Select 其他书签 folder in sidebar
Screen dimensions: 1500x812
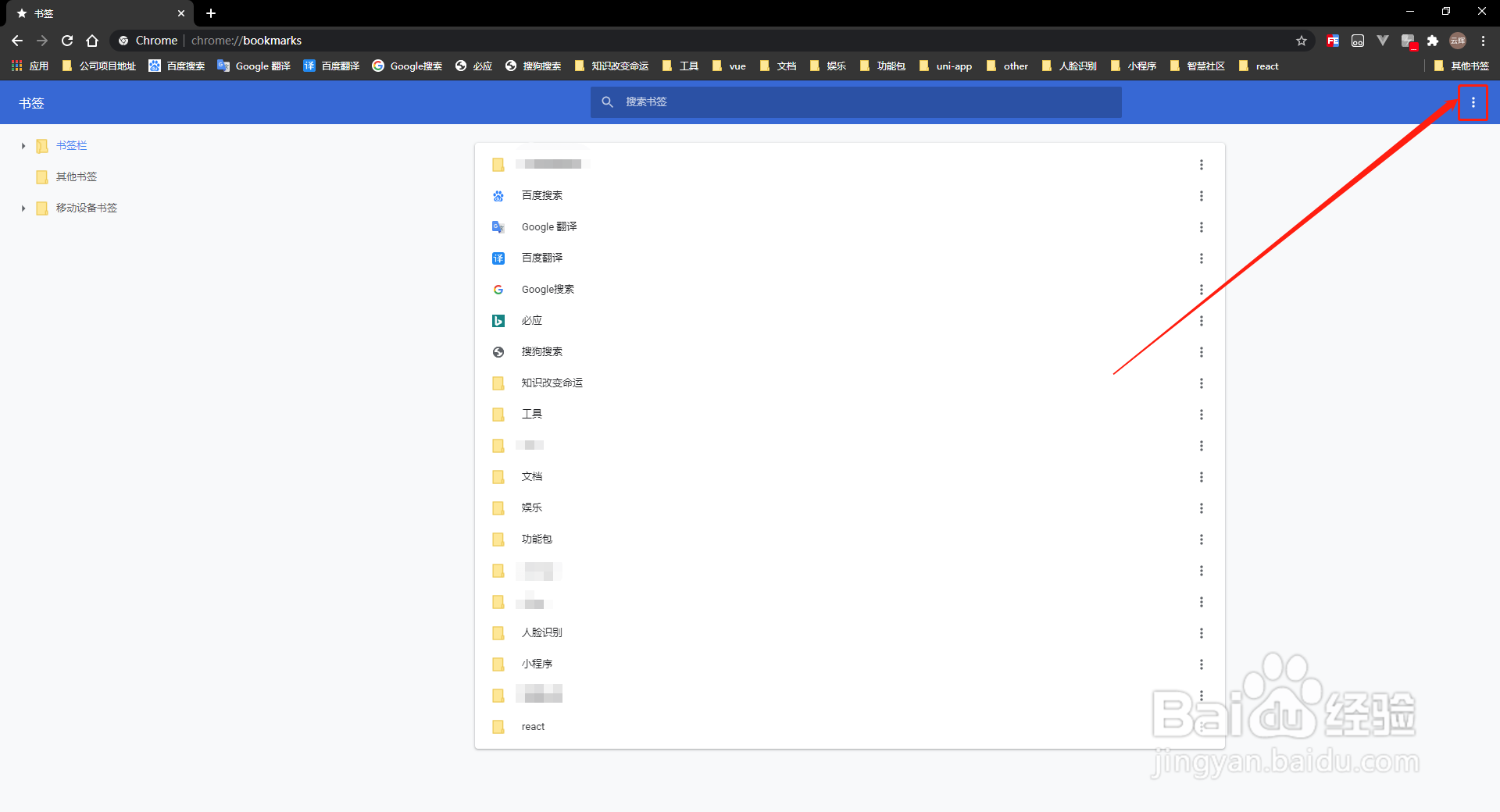point(77,177)
